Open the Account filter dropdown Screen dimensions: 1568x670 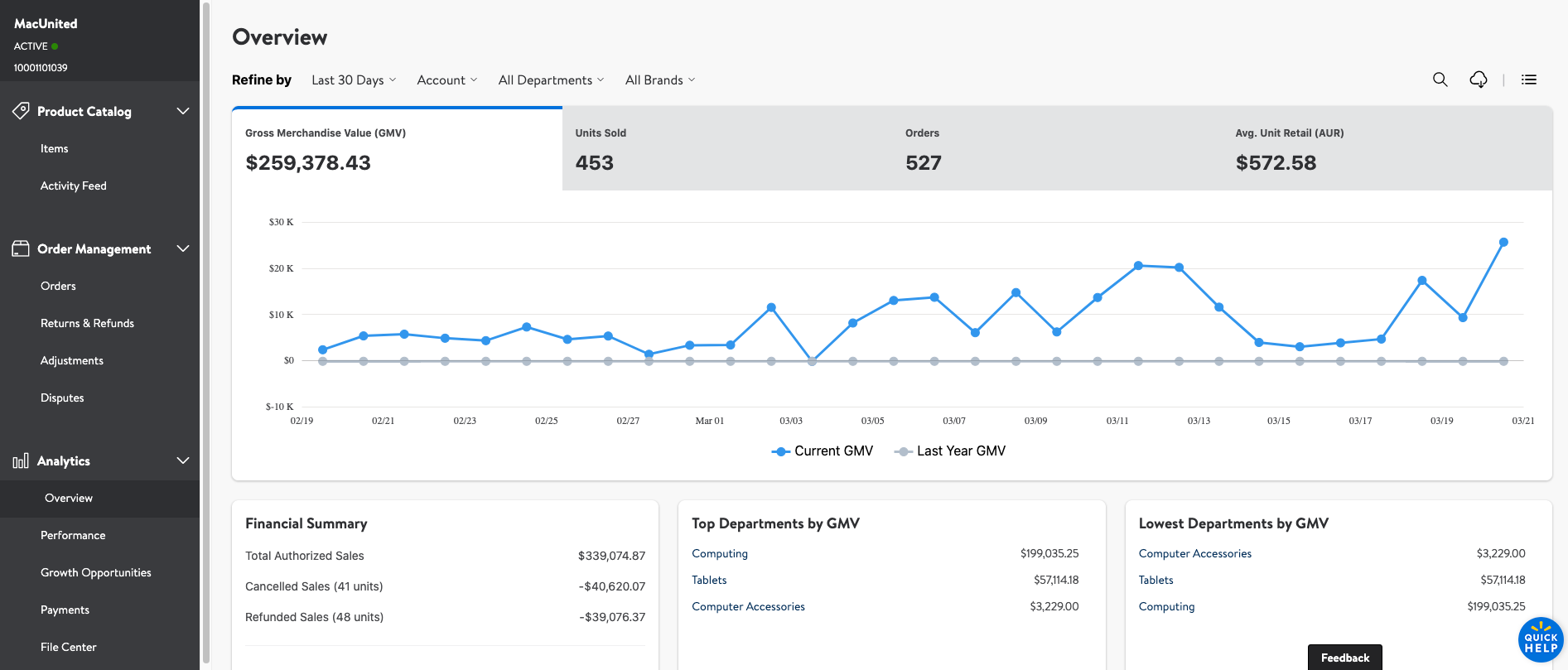[x=447, y=80]
